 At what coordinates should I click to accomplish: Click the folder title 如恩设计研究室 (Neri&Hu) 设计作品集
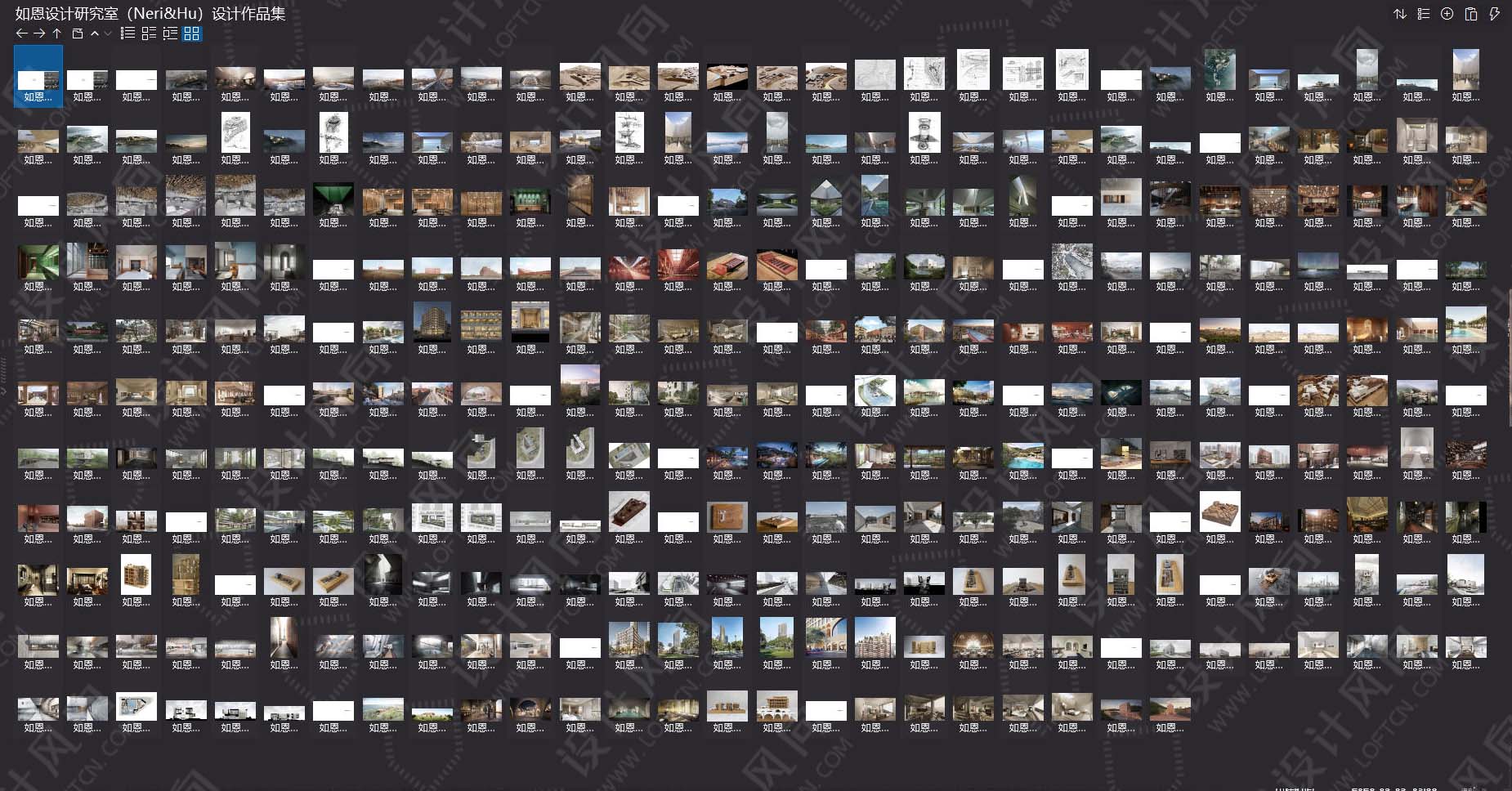150,14
